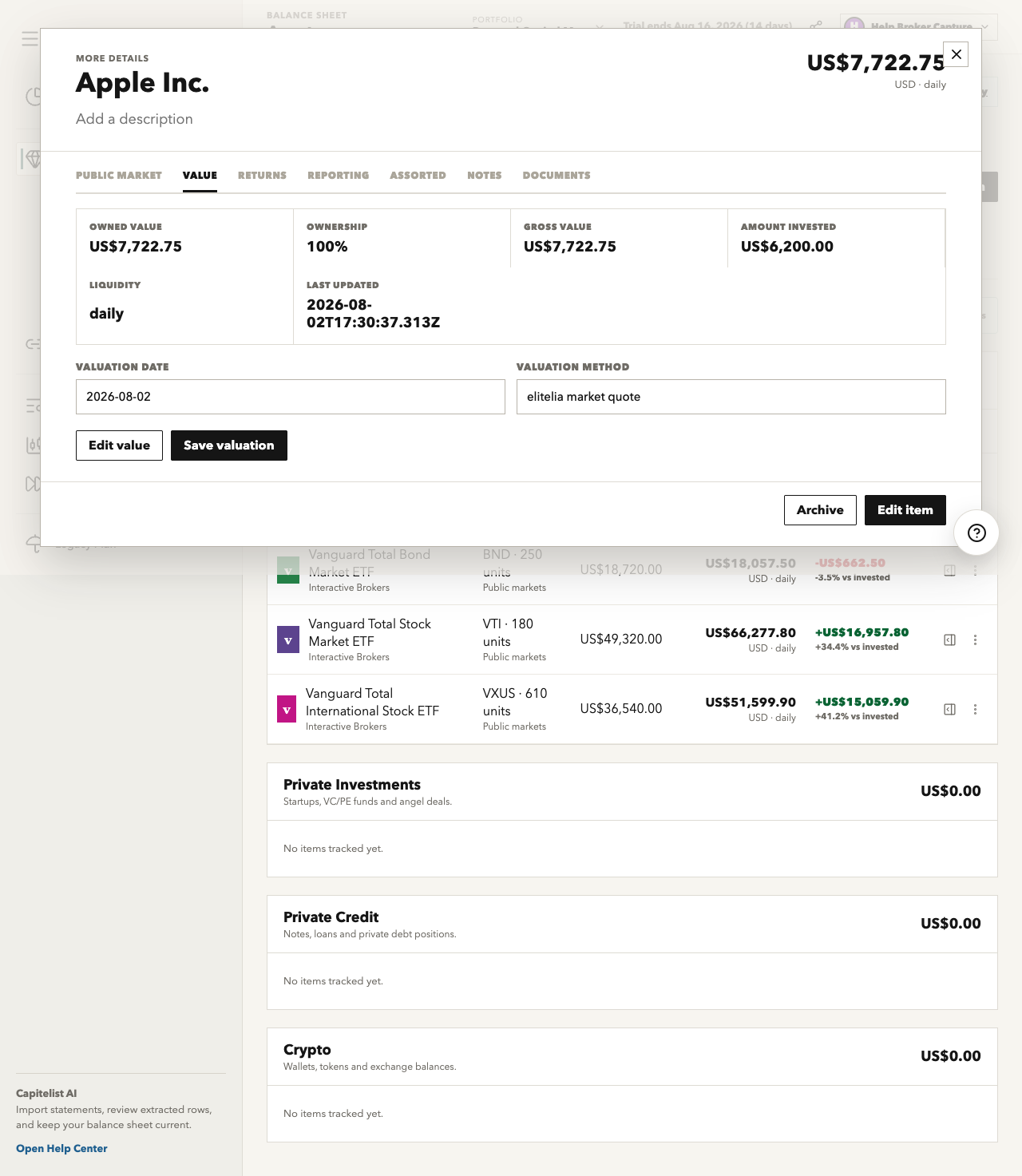
Task: Click the Ownership value 100%
Action: click(x=327, y=247)
